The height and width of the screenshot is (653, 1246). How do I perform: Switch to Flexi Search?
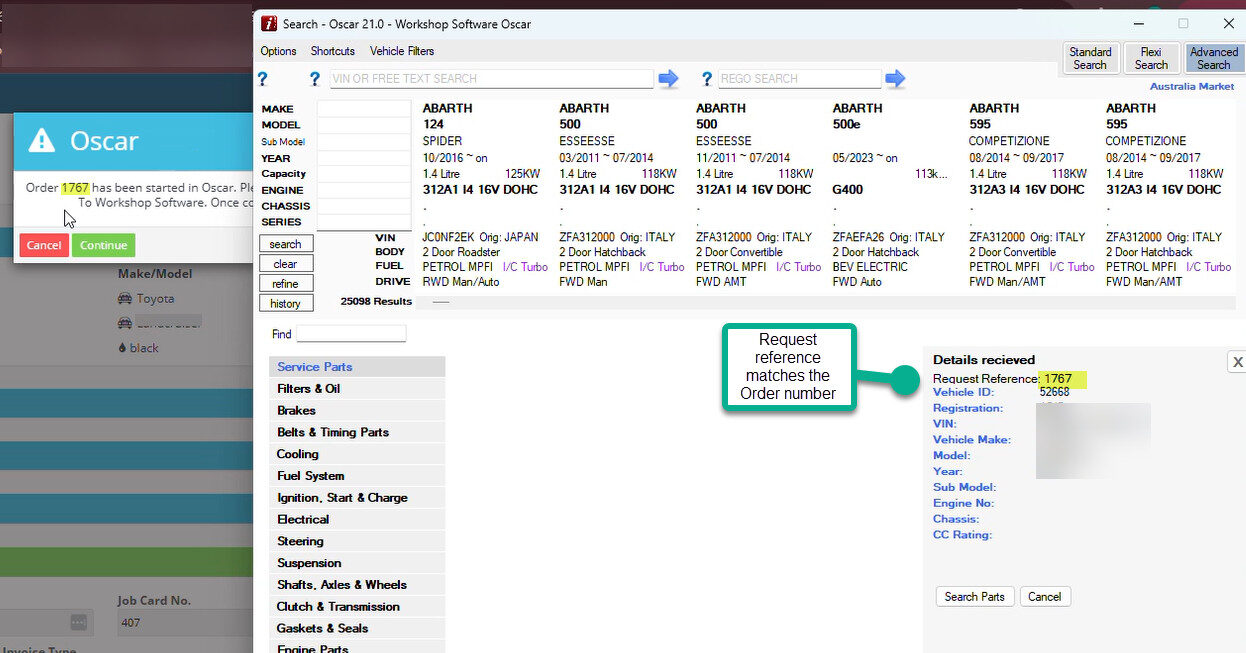1151,58
